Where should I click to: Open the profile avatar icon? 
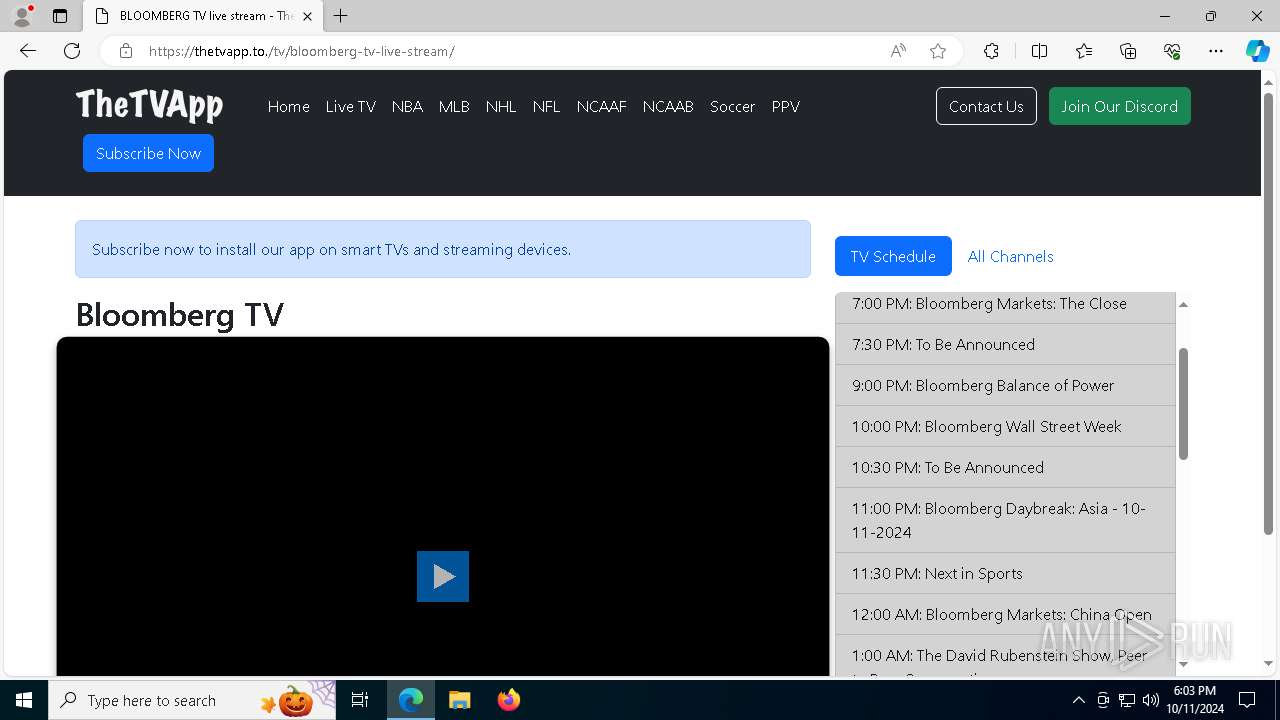pyautogui.click(x=22, y=16)
